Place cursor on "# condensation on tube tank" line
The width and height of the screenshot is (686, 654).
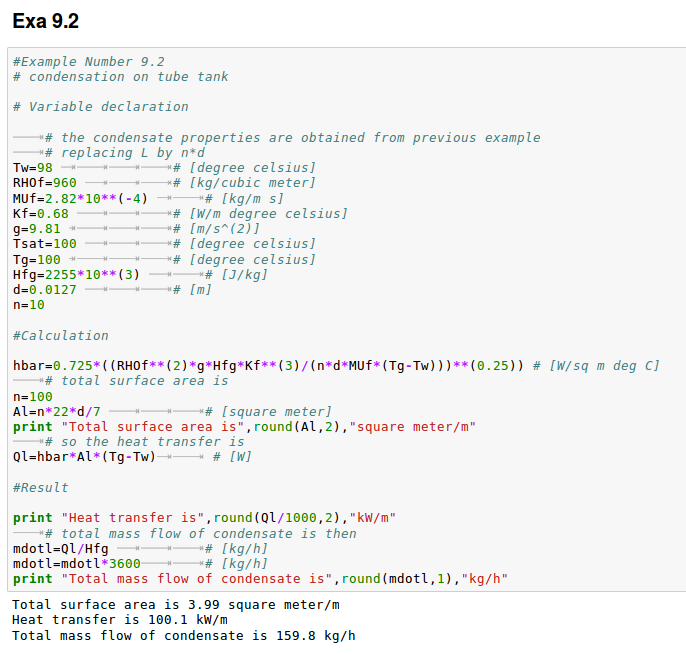click(120, 77)
